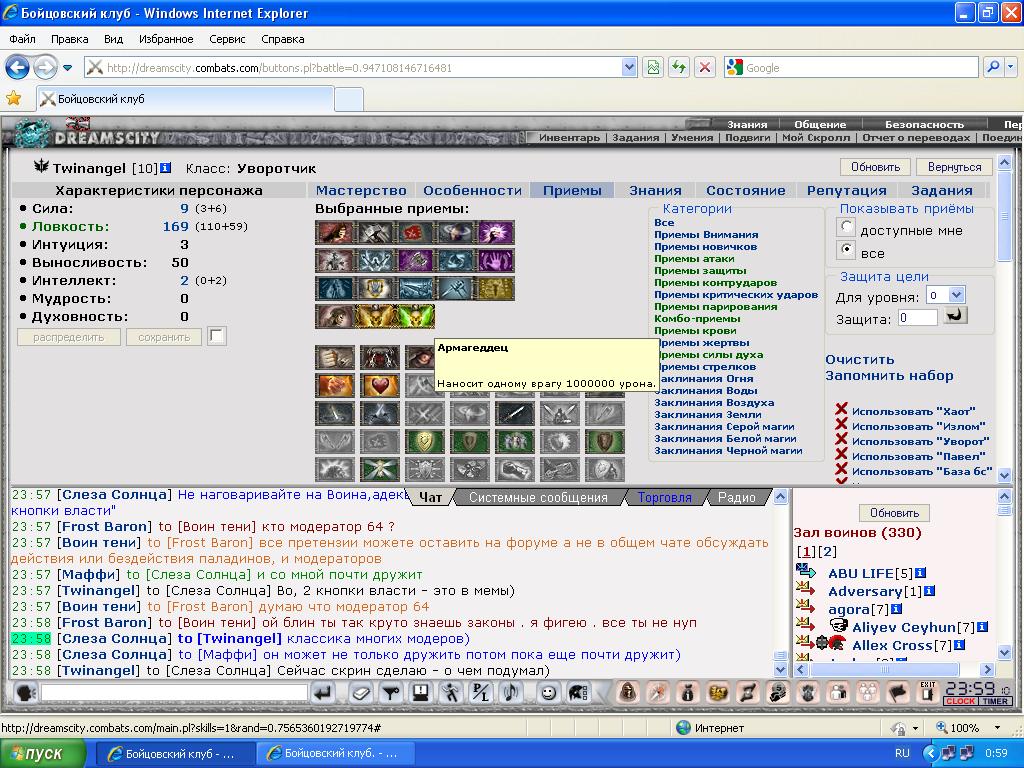
Task: Click the red heart skill icon
Action: pos(379,385)
